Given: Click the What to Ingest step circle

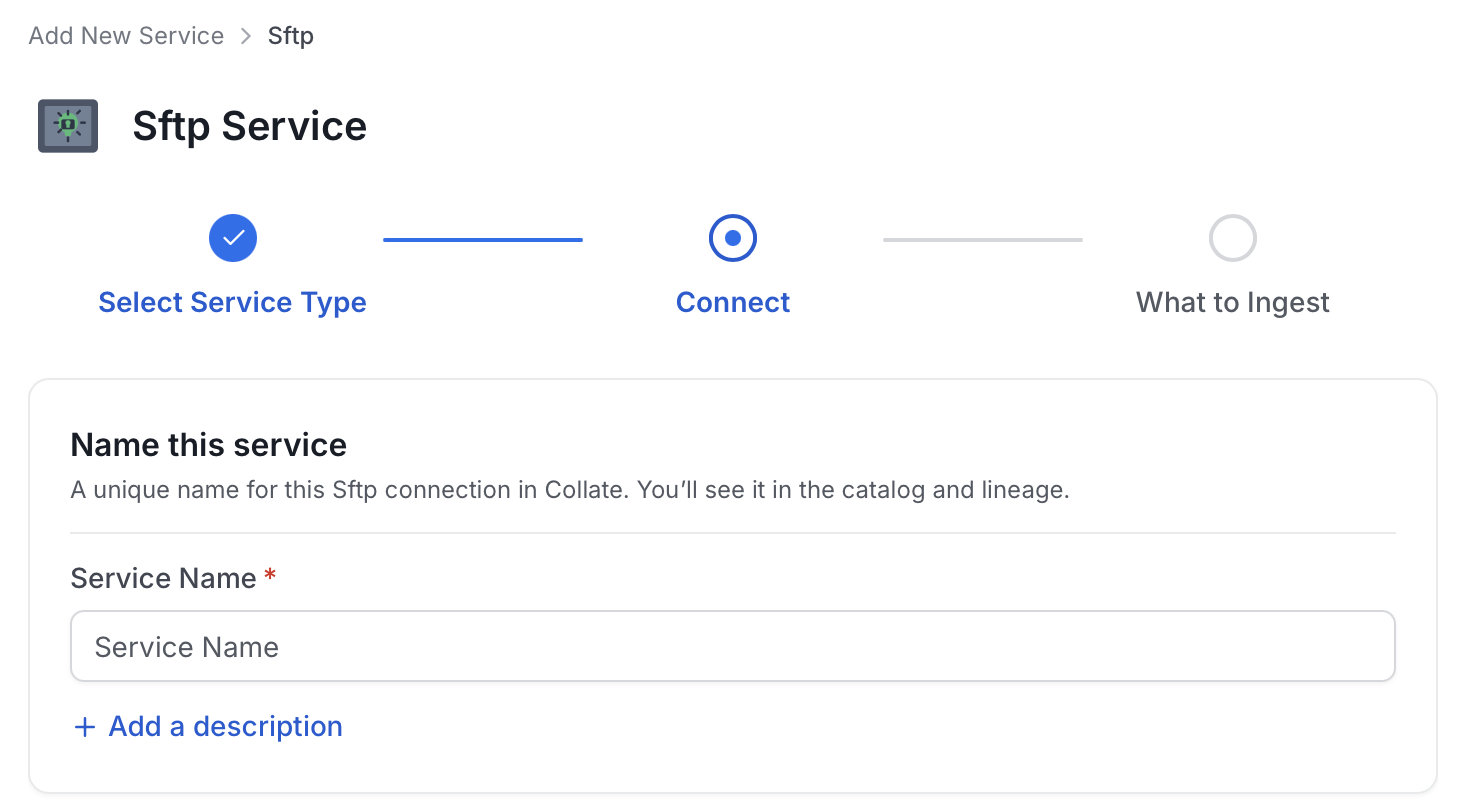Looking at the screenshot, I should click(1233, 238).
